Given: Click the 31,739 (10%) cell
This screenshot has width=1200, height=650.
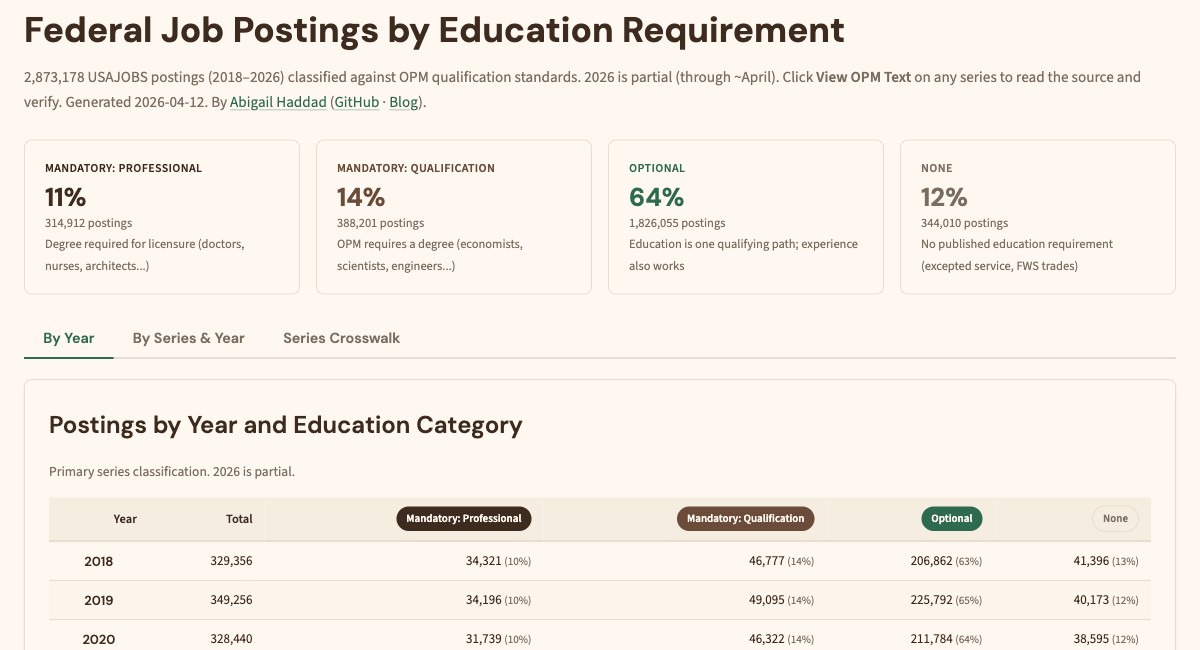Looking at the screenshot, I should coord(498,640).
